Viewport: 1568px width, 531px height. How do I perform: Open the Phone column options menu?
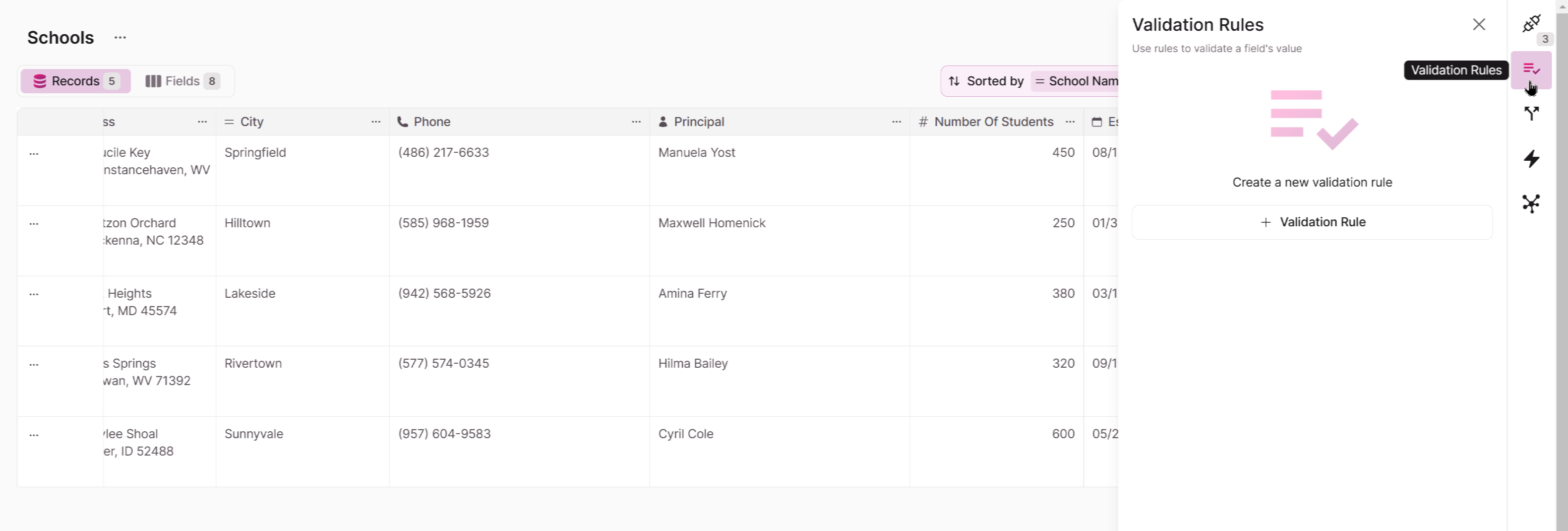(636, 122)
